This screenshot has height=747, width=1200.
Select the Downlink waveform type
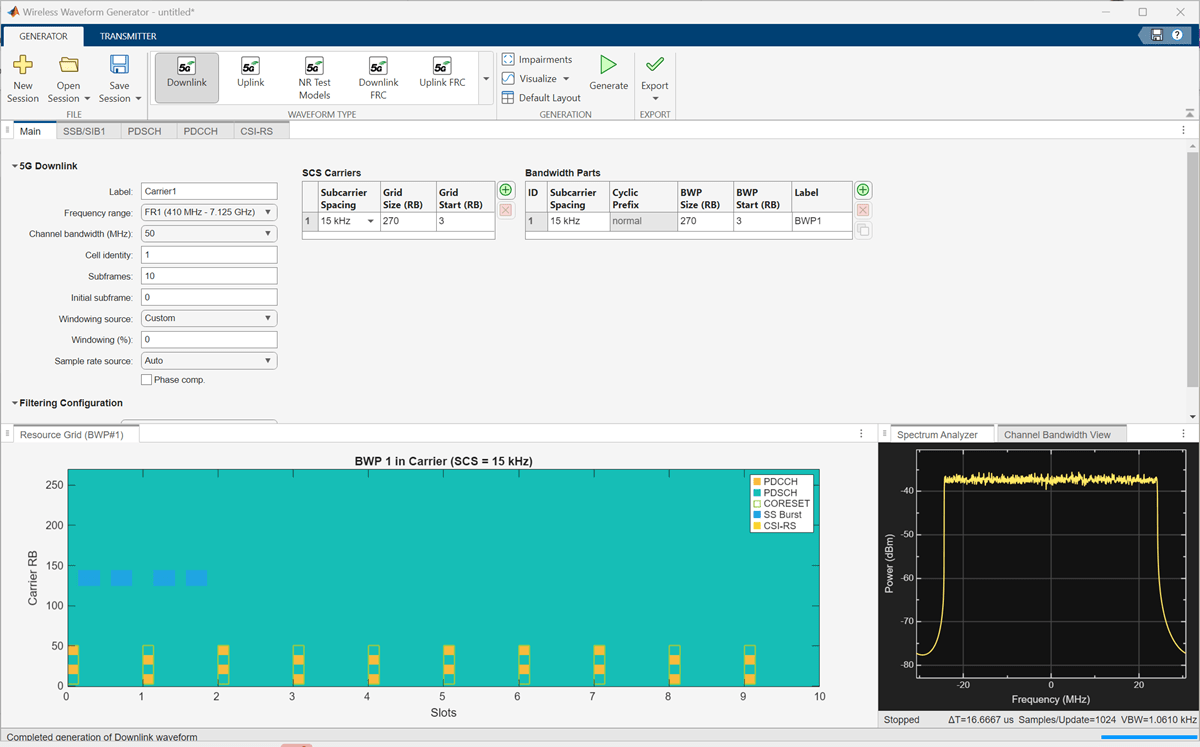(x=186, y=75)
